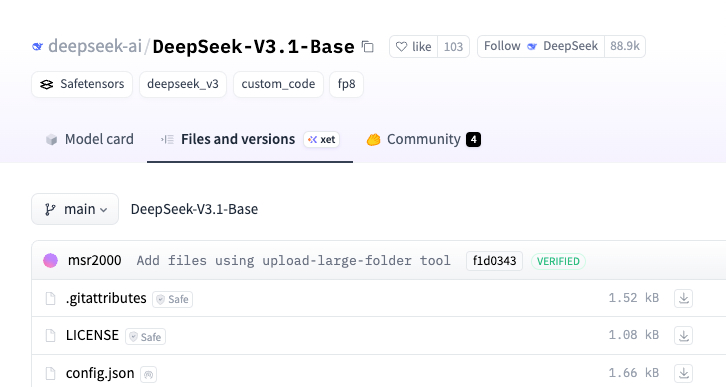Click the DeepSeek-V3.1-Base breadcrumb path
Viewport: 726px width, 387px height.
tap(194, 209)
